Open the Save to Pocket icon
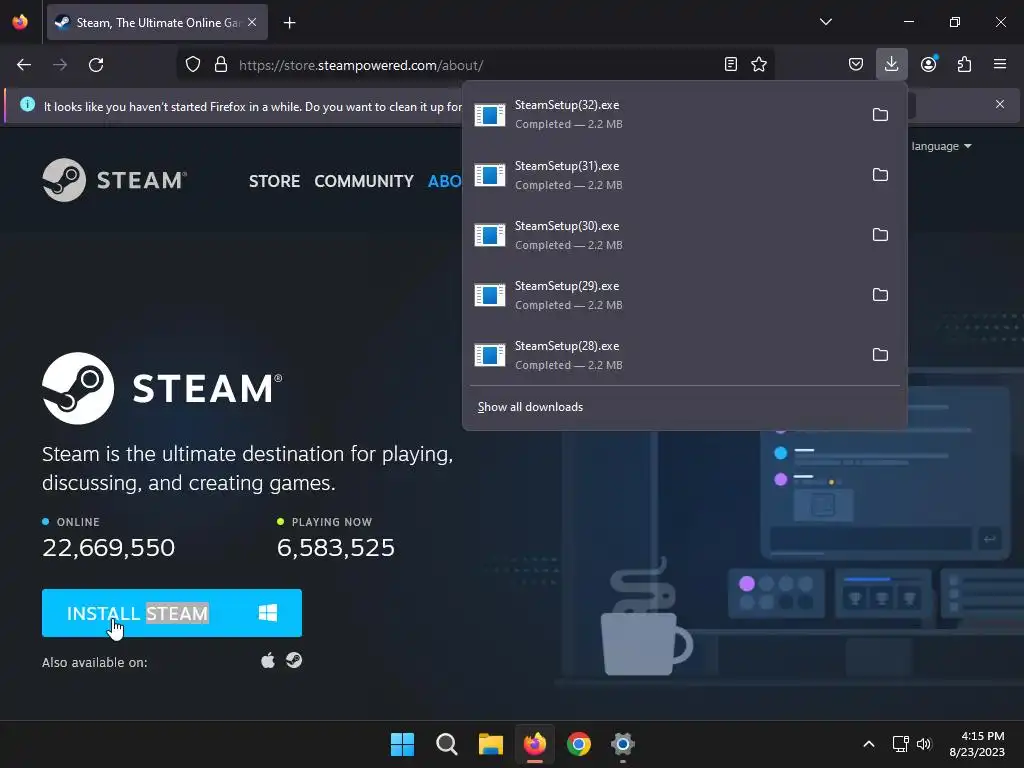 point(856,64)
